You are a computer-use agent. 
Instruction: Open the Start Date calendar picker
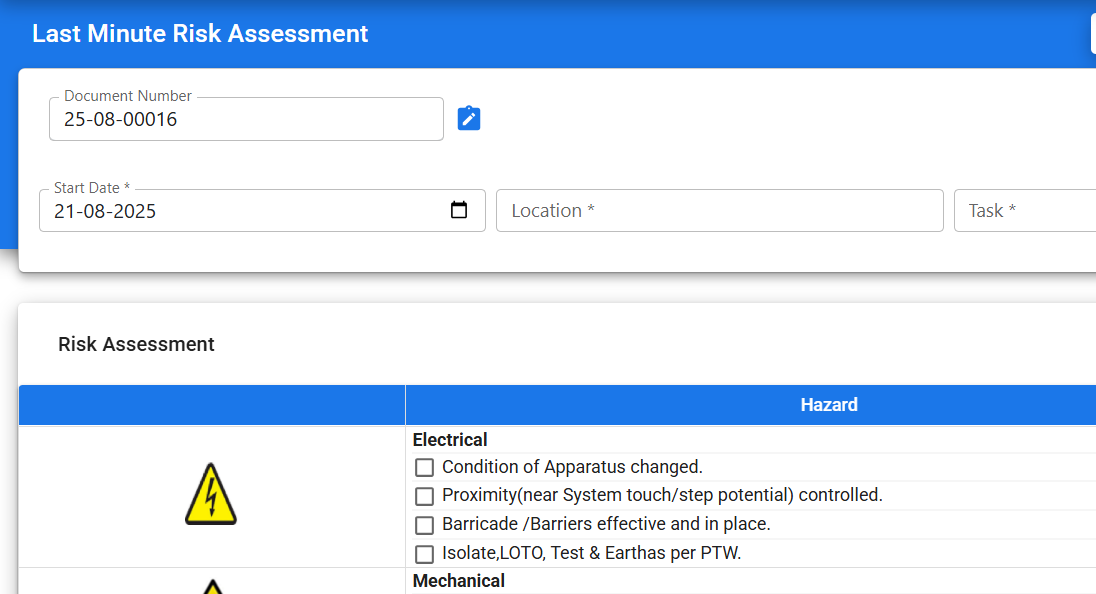coord(459,211)
